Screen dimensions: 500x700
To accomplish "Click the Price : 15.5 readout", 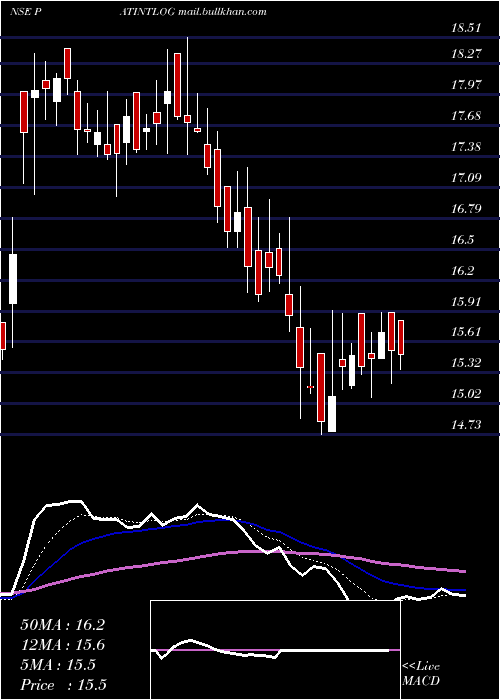I will click(63, 685).
